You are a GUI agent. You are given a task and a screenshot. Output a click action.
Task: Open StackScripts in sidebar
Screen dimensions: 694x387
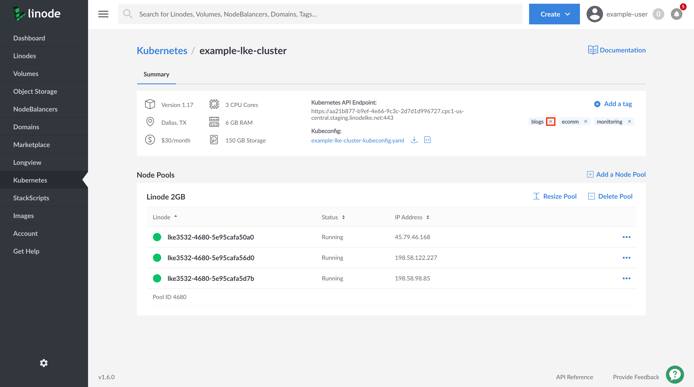coord(31,198)
